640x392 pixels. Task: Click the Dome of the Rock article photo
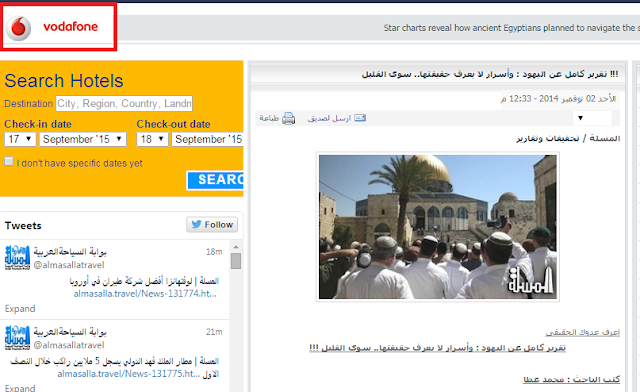(438, 227)
